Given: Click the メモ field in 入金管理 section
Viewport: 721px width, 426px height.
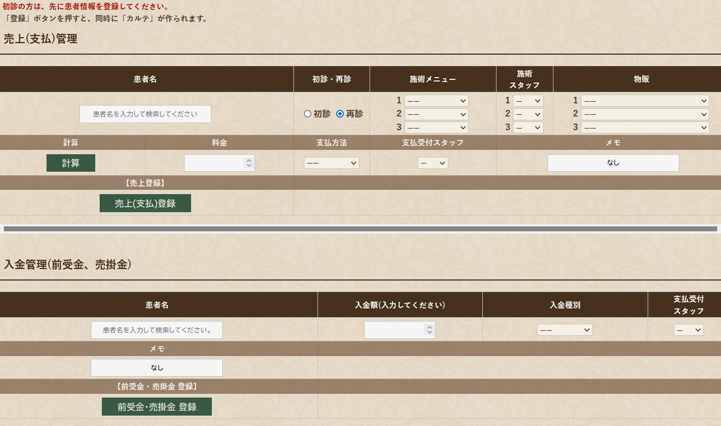Looking at the screenshot, I should 157,368.
